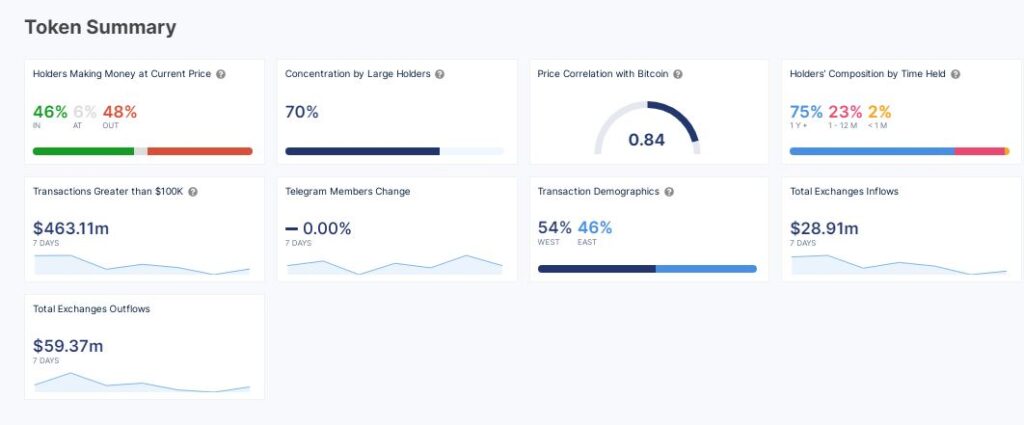Viewport: 1024px width, 425px height.
Task: Click help icon for Transaction Demographics
Action: 669,191
